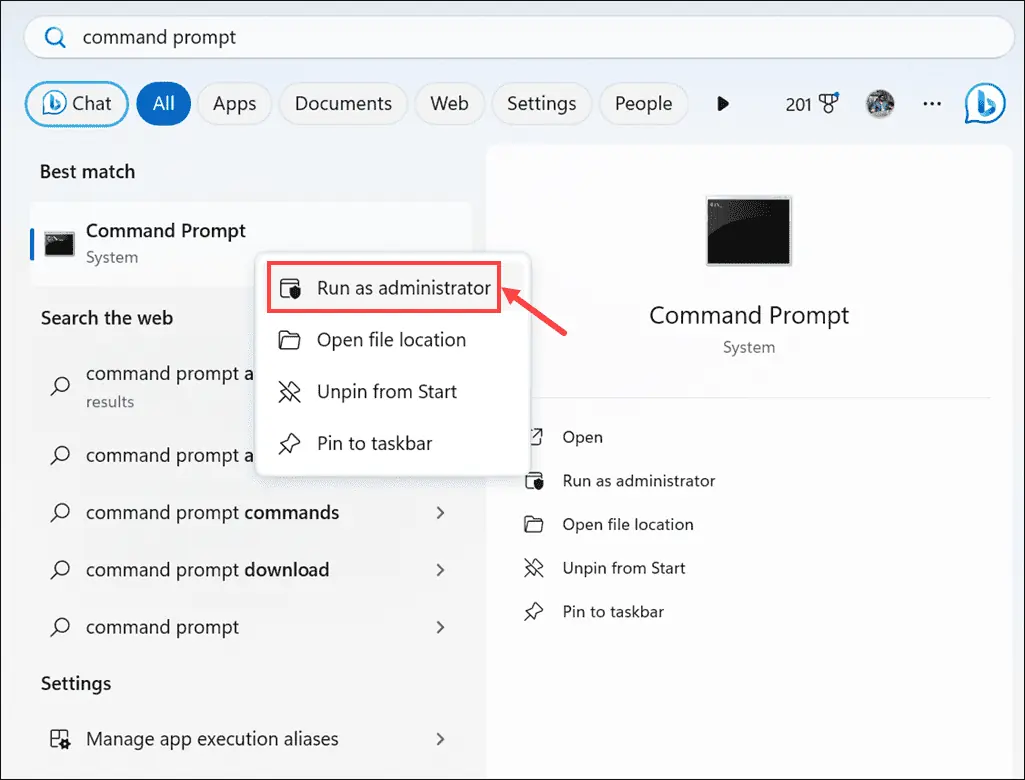This screenshot has height=780, width=1025.
Task: Click Open file location in details pane
Action: click(628, 524)
